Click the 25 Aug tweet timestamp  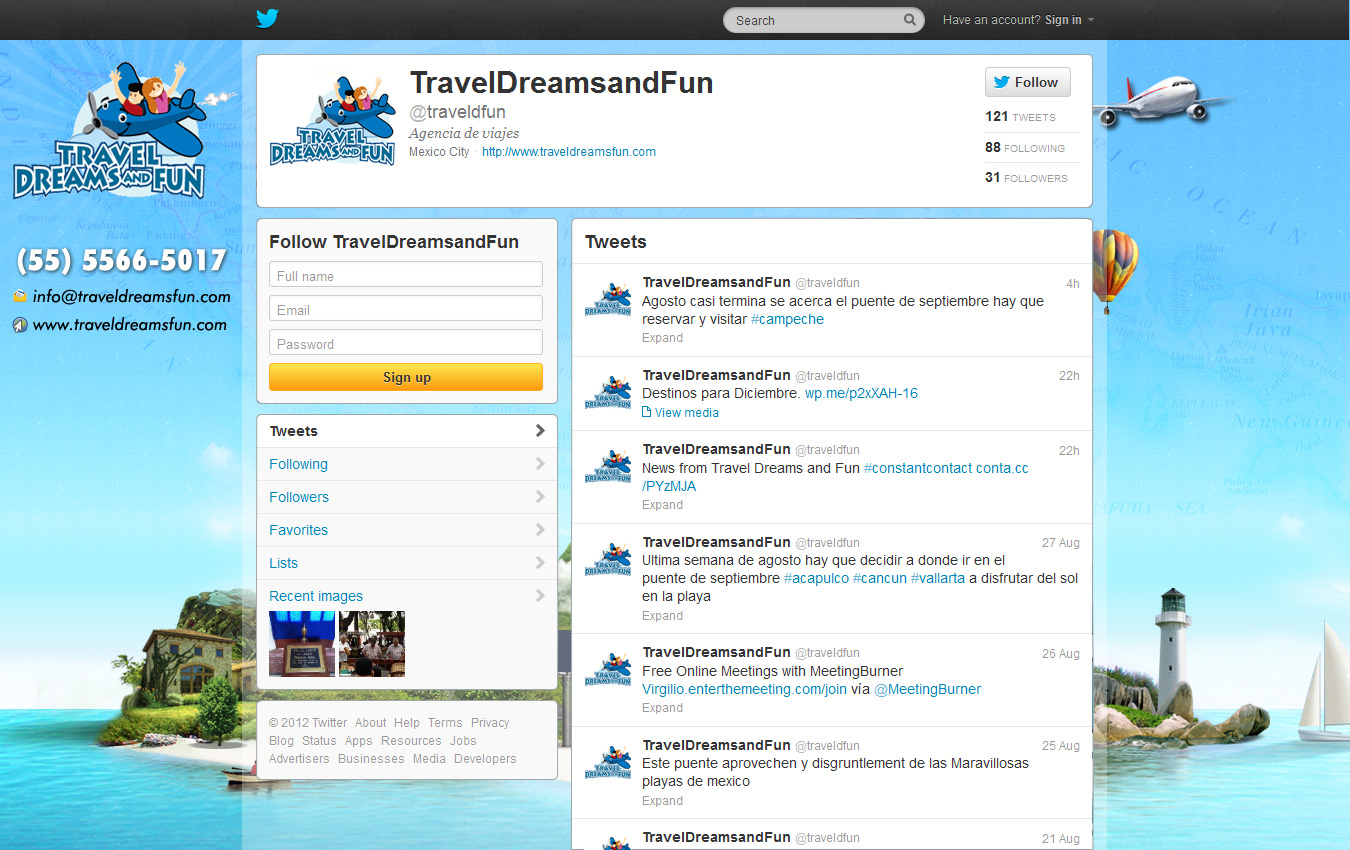[1061, 746]
